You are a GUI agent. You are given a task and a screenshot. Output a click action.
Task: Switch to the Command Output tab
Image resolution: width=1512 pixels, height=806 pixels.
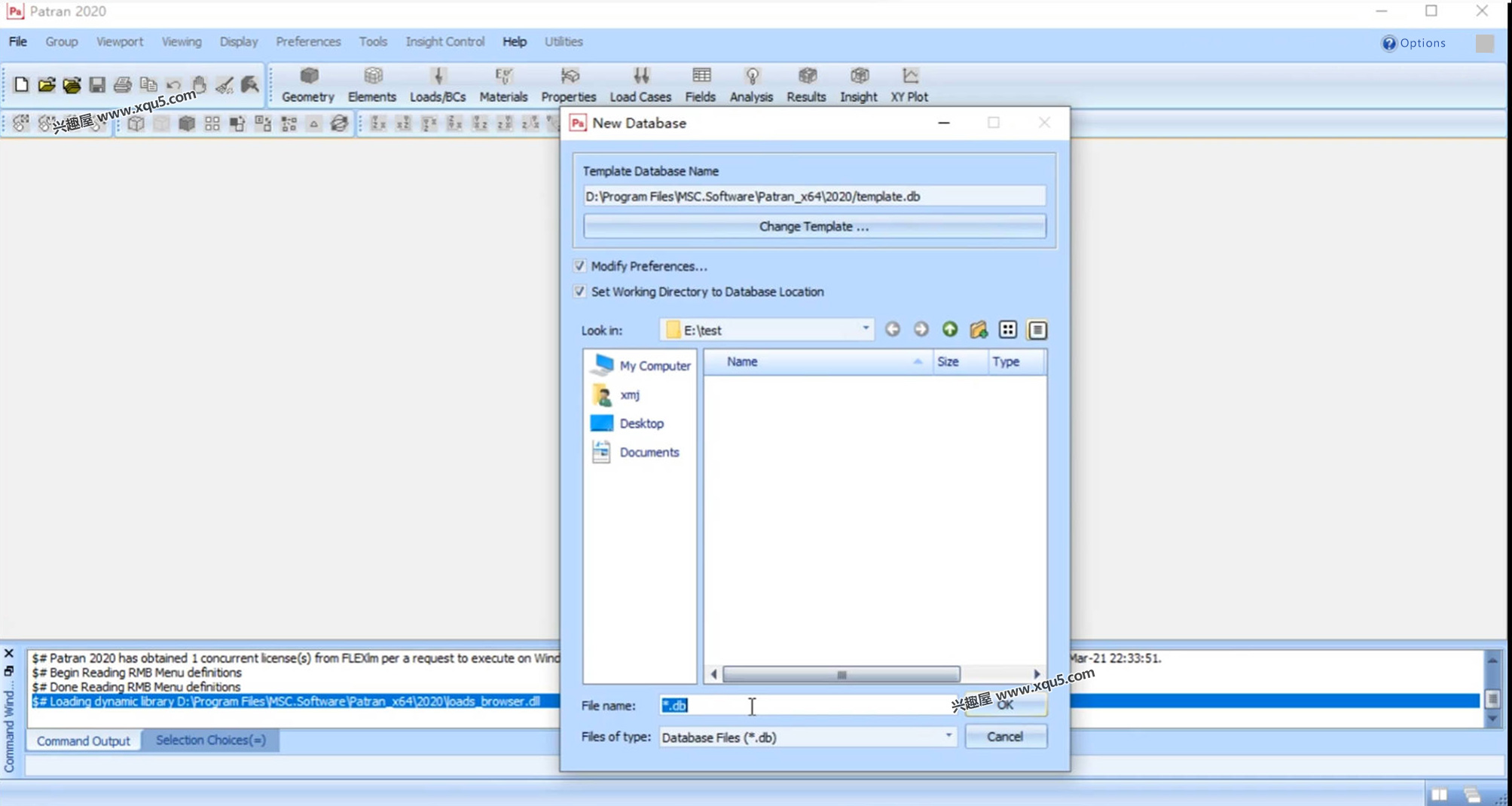pyautogui.click(x=84, y=740)
